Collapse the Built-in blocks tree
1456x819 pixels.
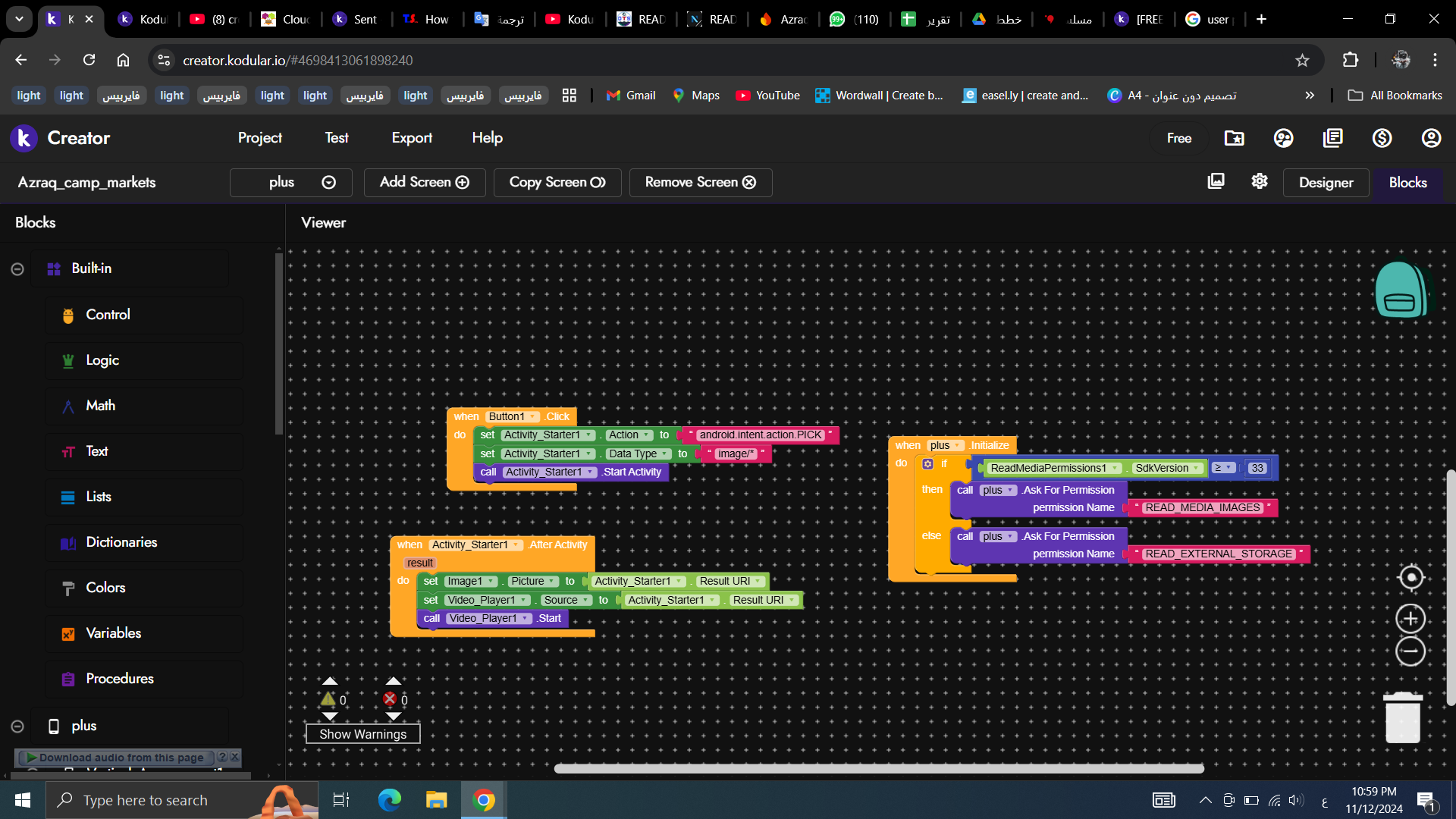point(17,269)
